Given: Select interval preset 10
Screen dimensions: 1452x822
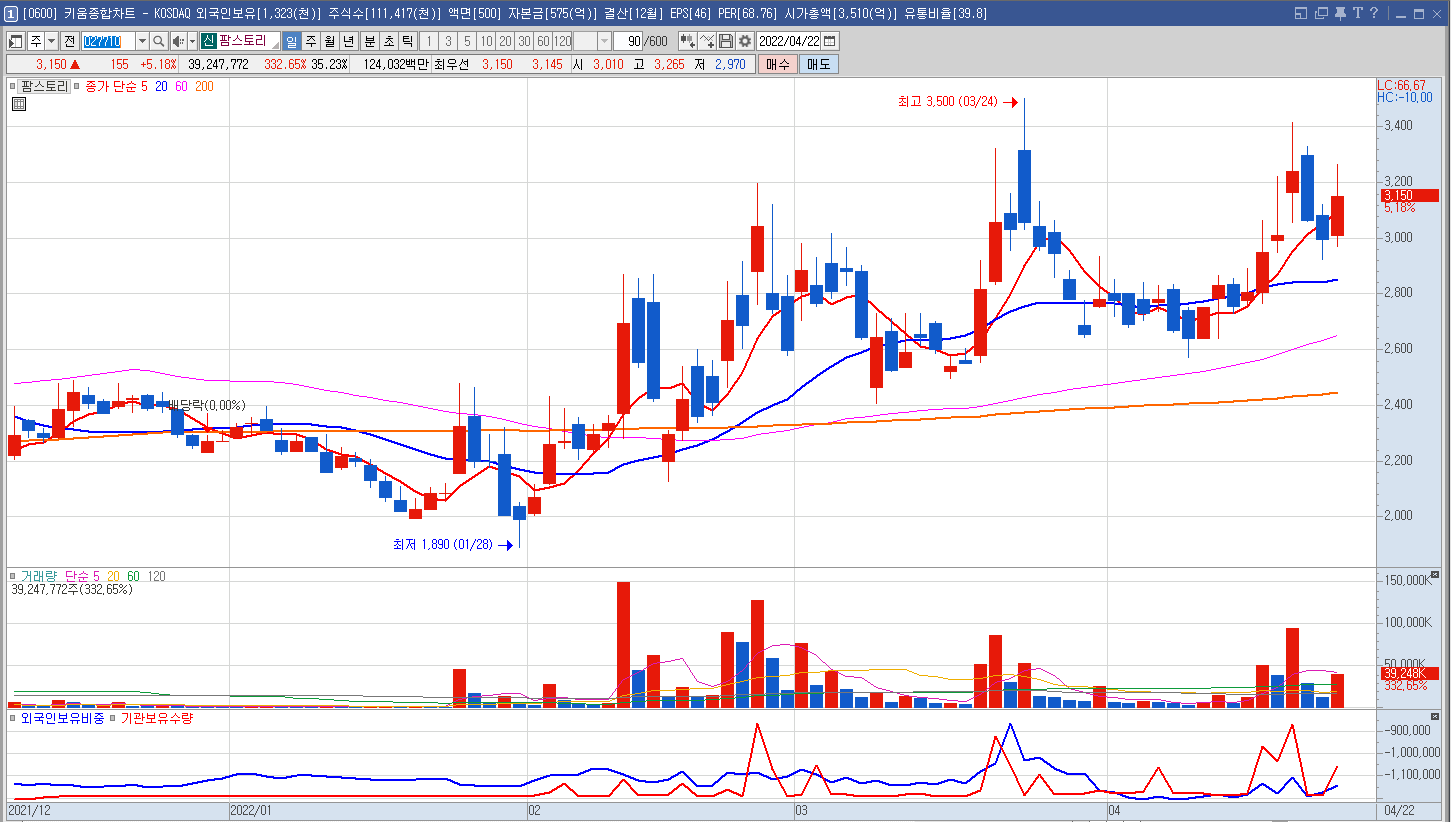Looking at the screenshot, I should coord(485,41).
